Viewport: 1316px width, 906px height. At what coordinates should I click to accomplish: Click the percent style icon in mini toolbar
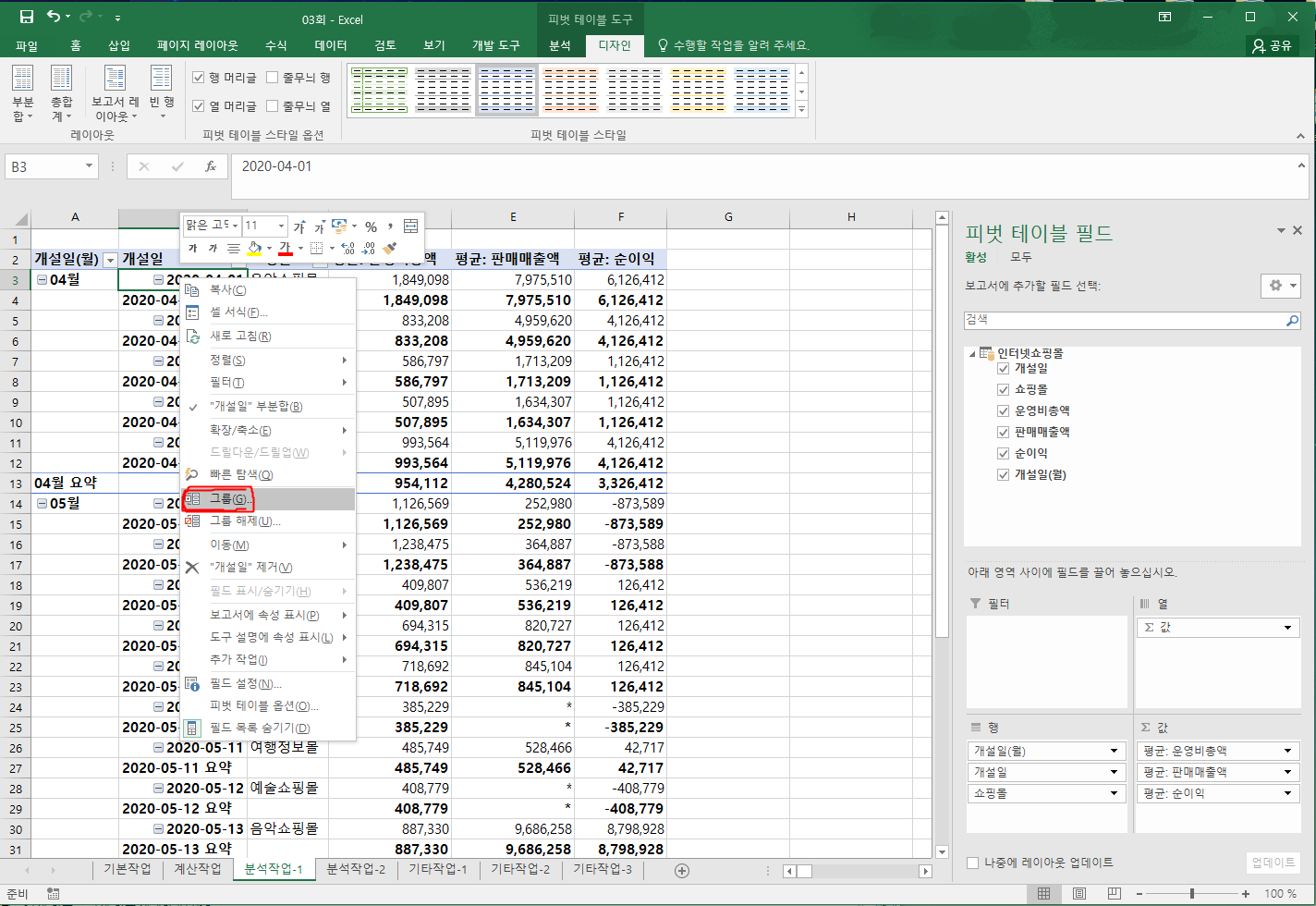(371, 226)
